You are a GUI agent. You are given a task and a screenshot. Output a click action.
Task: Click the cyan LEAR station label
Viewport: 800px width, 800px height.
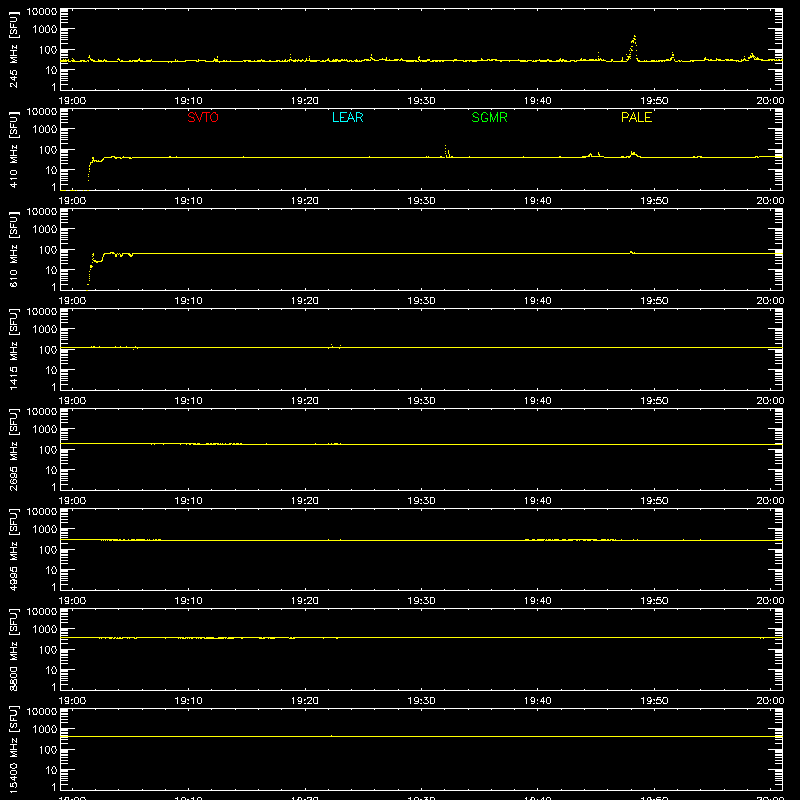(347, 117)
